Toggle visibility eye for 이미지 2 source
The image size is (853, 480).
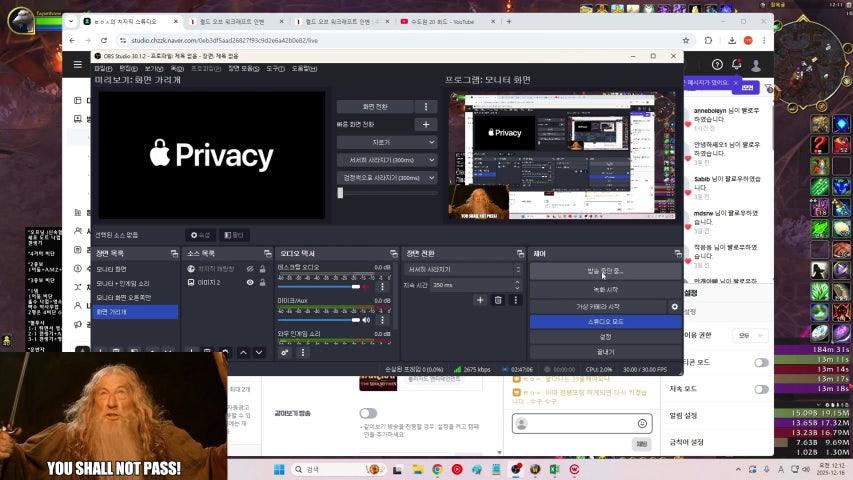250,283
